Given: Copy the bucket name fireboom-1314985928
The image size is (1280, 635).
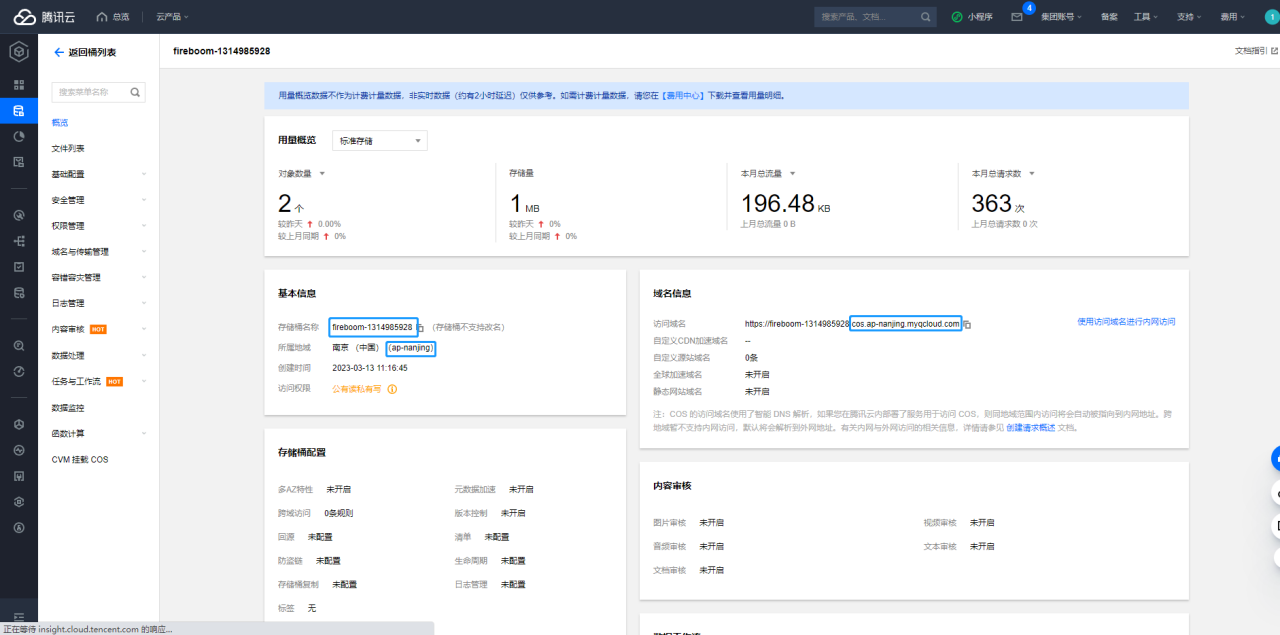Looking at the screenshot, I should click(421, 328).
